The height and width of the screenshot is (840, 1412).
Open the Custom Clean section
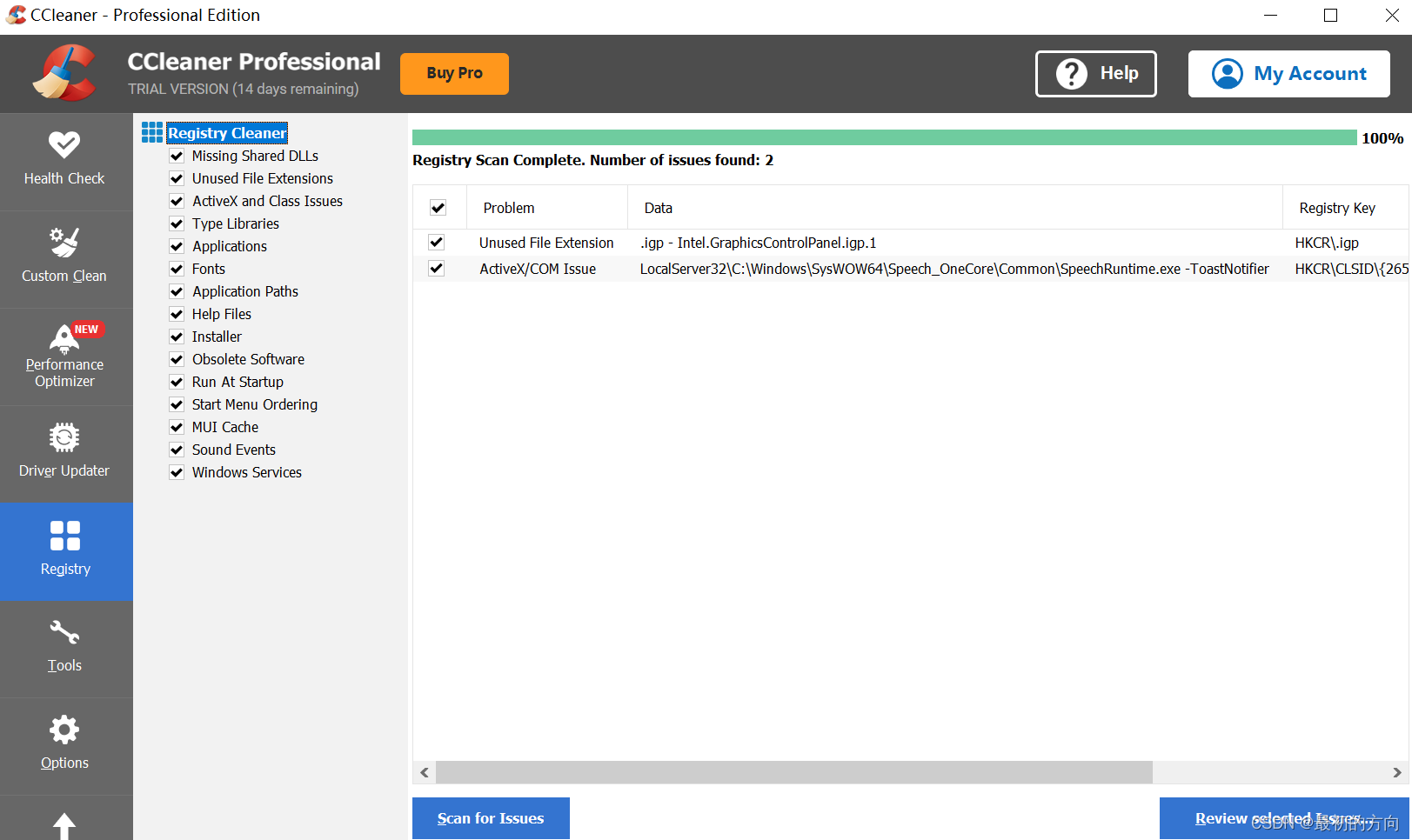[65, 258]
